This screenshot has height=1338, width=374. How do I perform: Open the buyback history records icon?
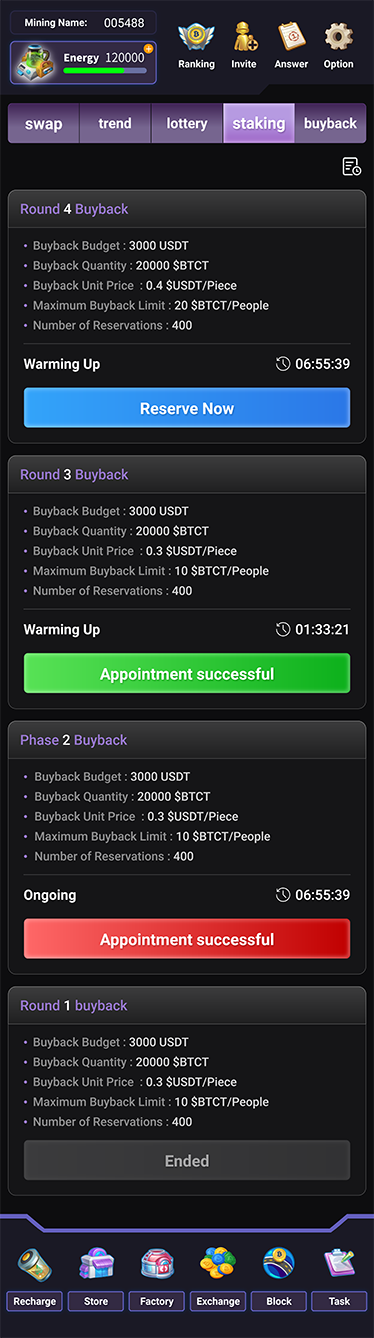pyautogui.click(x=351, y=167)
